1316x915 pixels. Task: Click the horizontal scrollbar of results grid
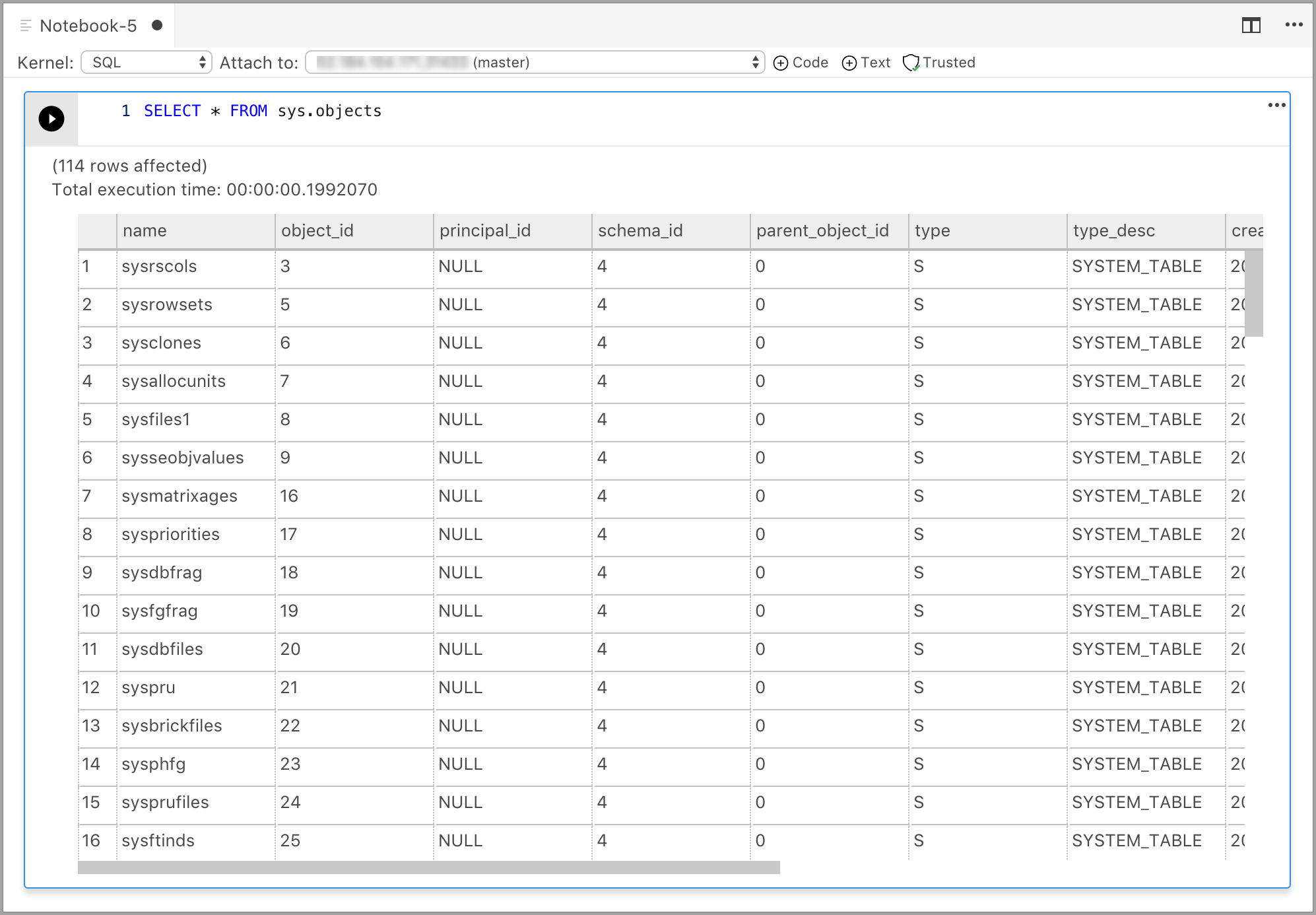coord(429,867)
